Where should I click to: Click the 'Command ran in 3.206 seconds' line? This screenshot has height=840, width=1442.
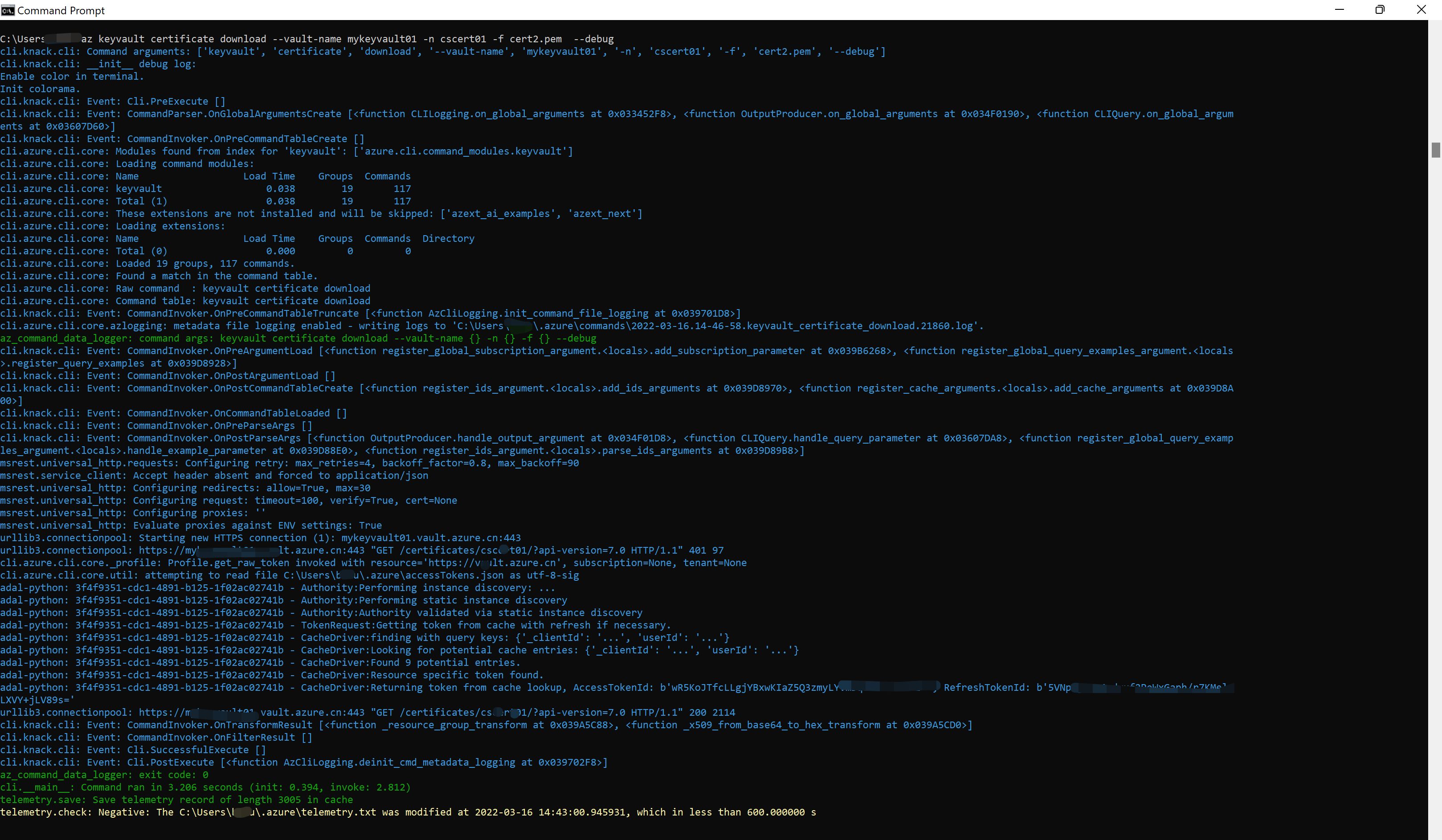coord(205,787)
